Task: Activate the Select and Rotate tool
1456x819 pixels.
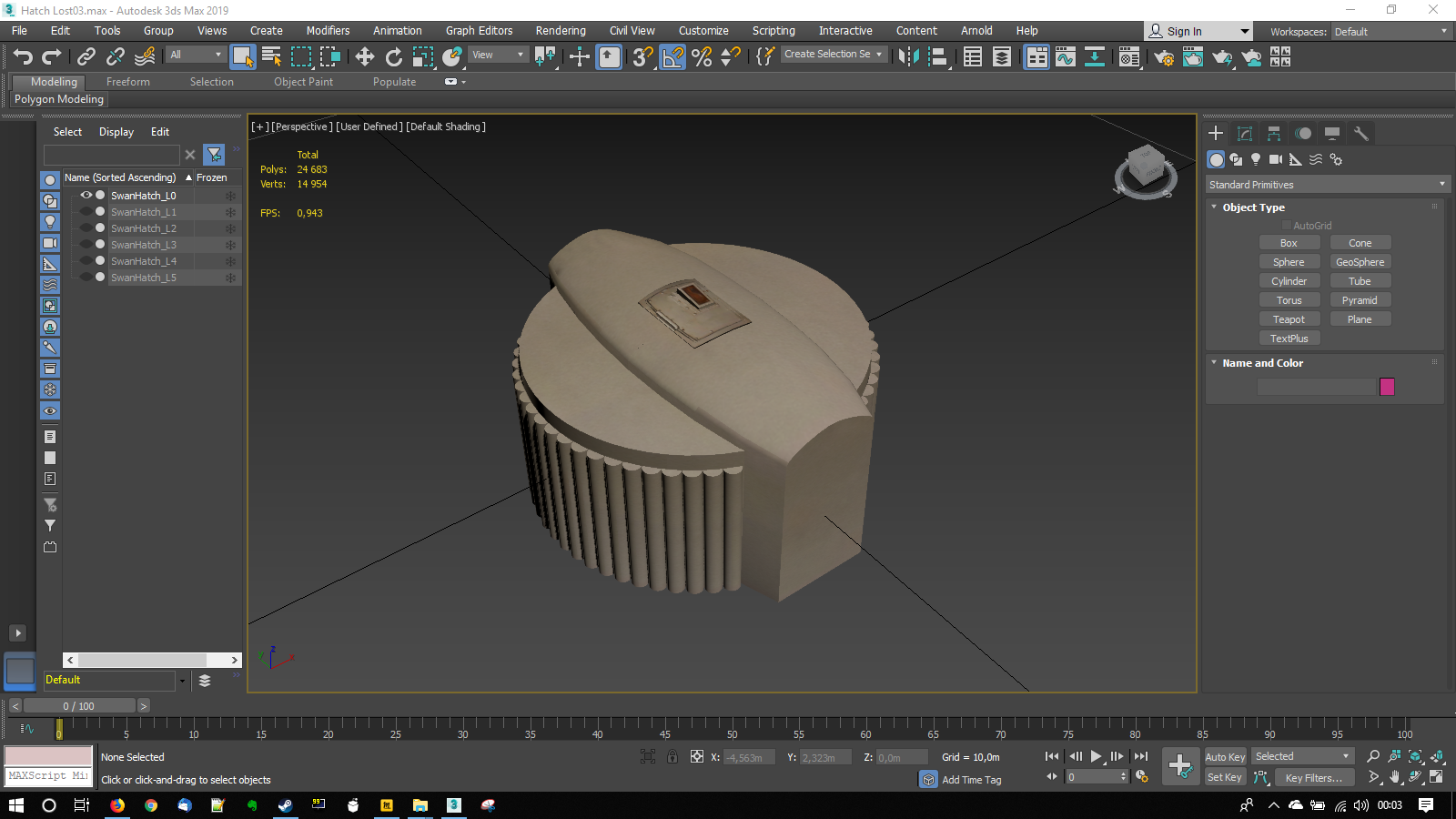Action: [393, 56]
